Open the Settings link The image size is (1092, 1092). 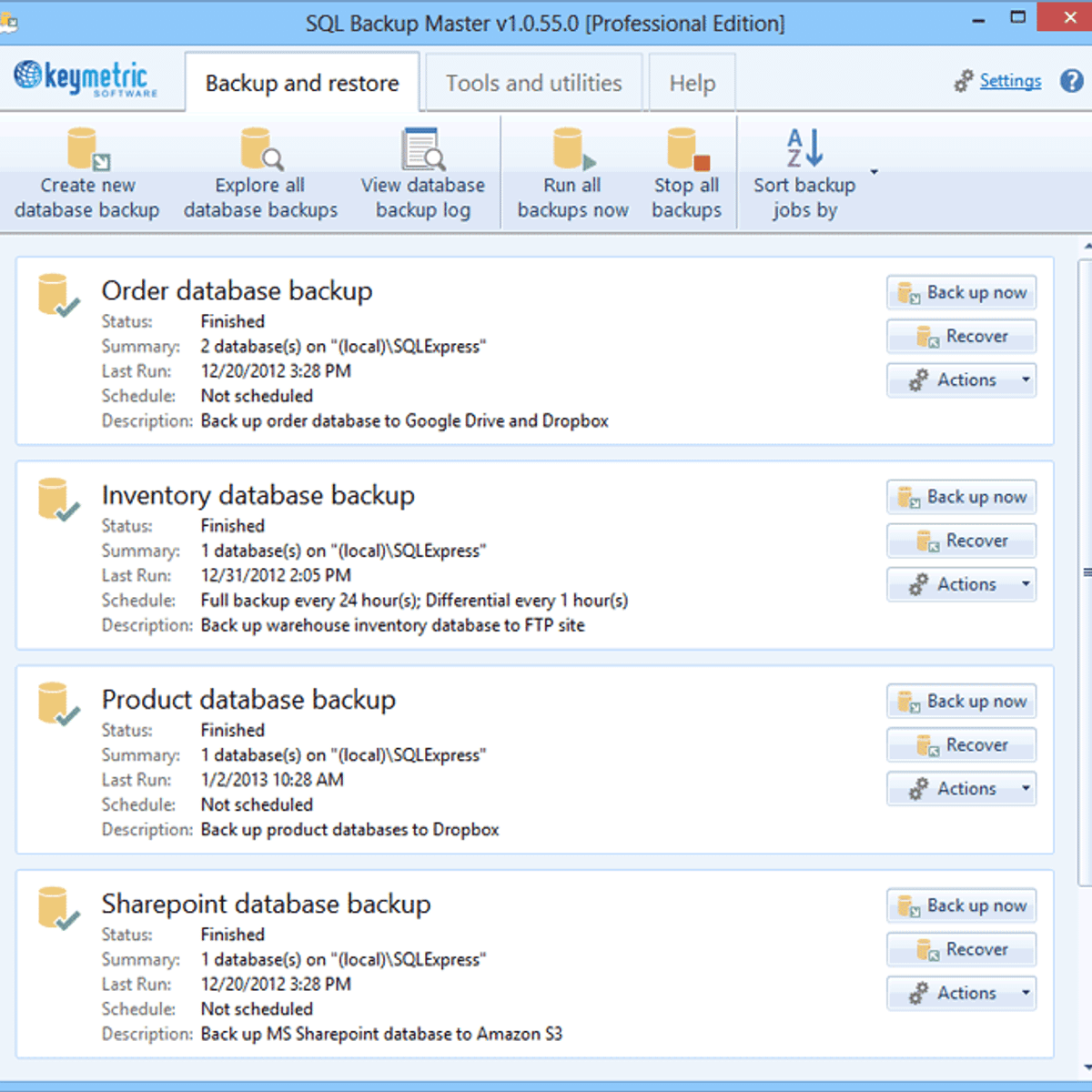tap(1010, 81)
